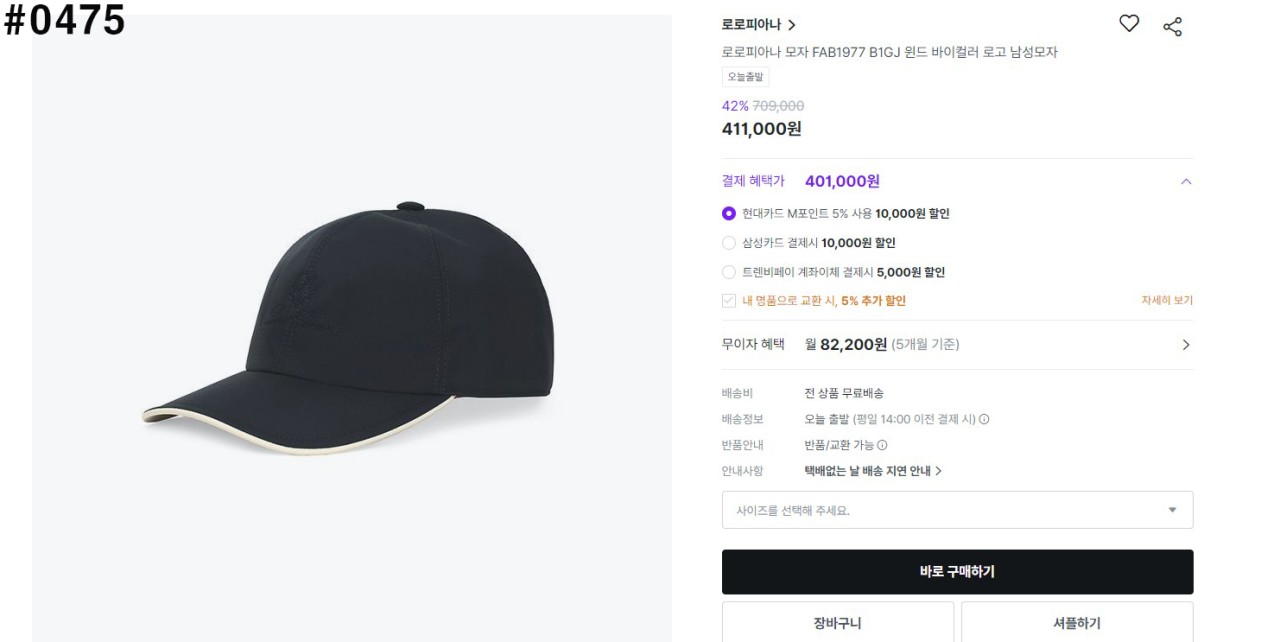Screen dimensions: 1280x642
Task: Click the 셔플하기 button
Action: click(1076, 623)
